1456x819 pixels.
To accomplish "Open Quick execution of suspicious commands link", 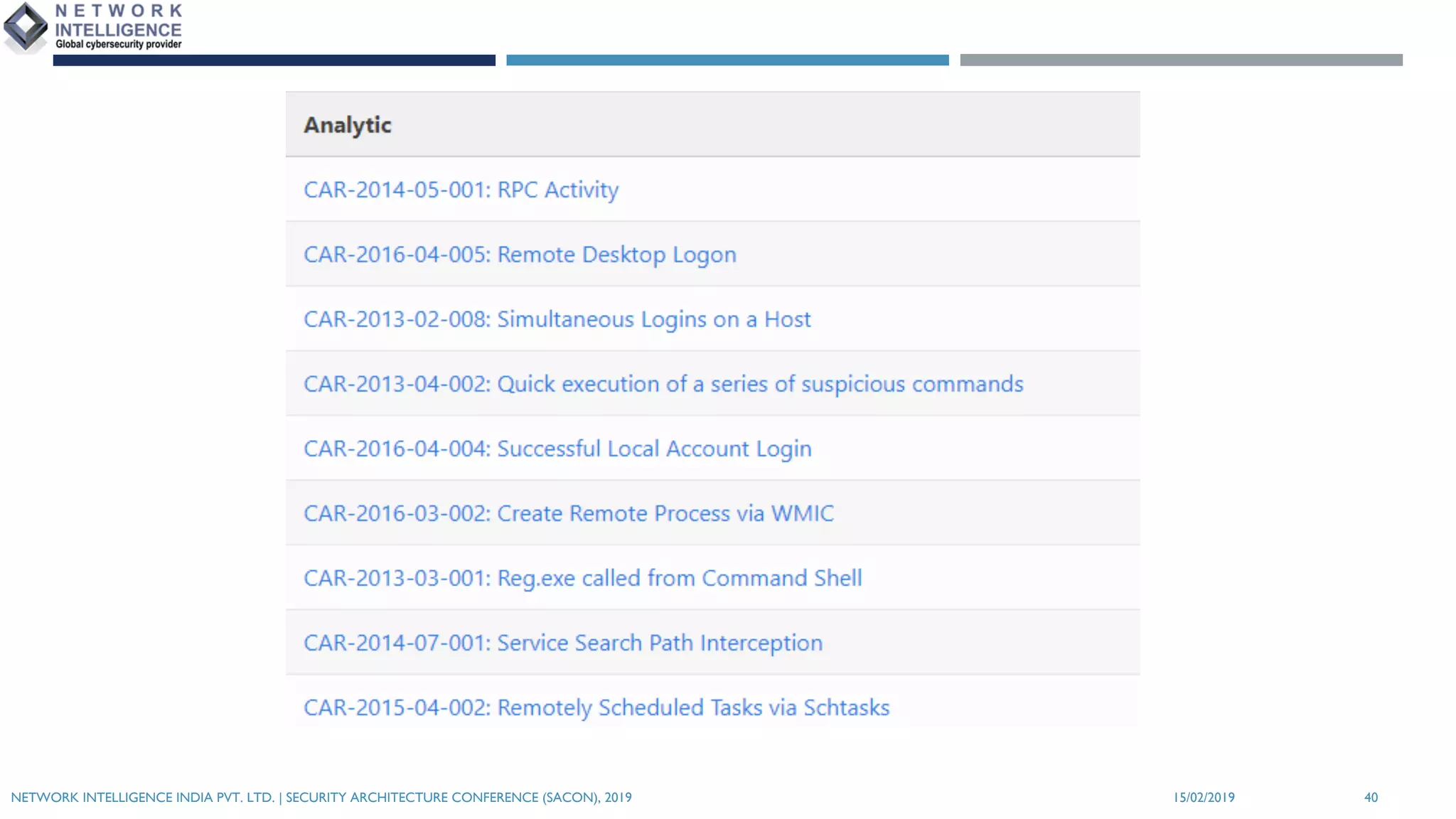I will pyautogui.click(x=663, y=384).
